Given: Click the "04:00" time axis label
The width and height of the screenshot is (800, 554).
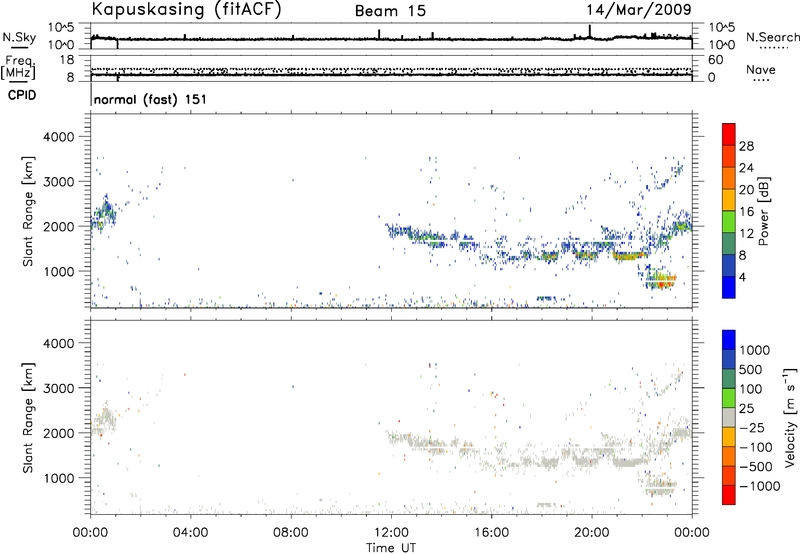Looking at the screenshot, I should (x=191, y=533).
